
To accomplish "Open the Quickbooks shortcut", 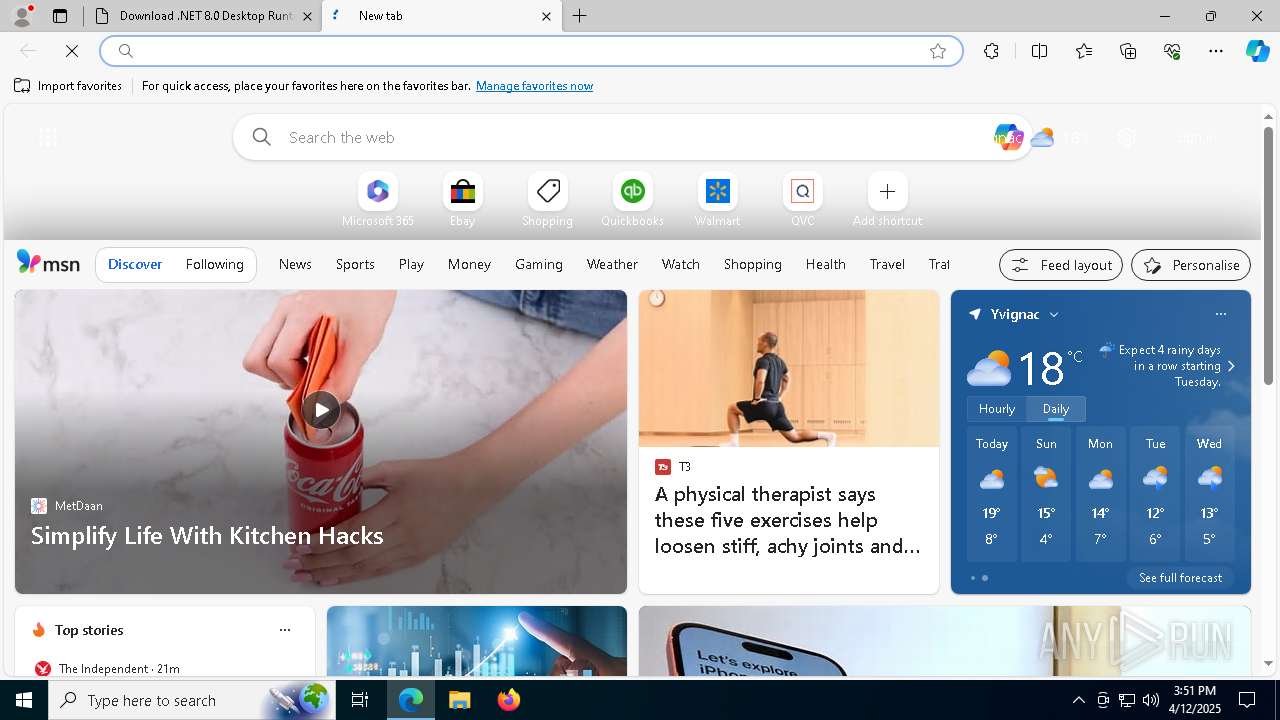I will pos(632,200).
